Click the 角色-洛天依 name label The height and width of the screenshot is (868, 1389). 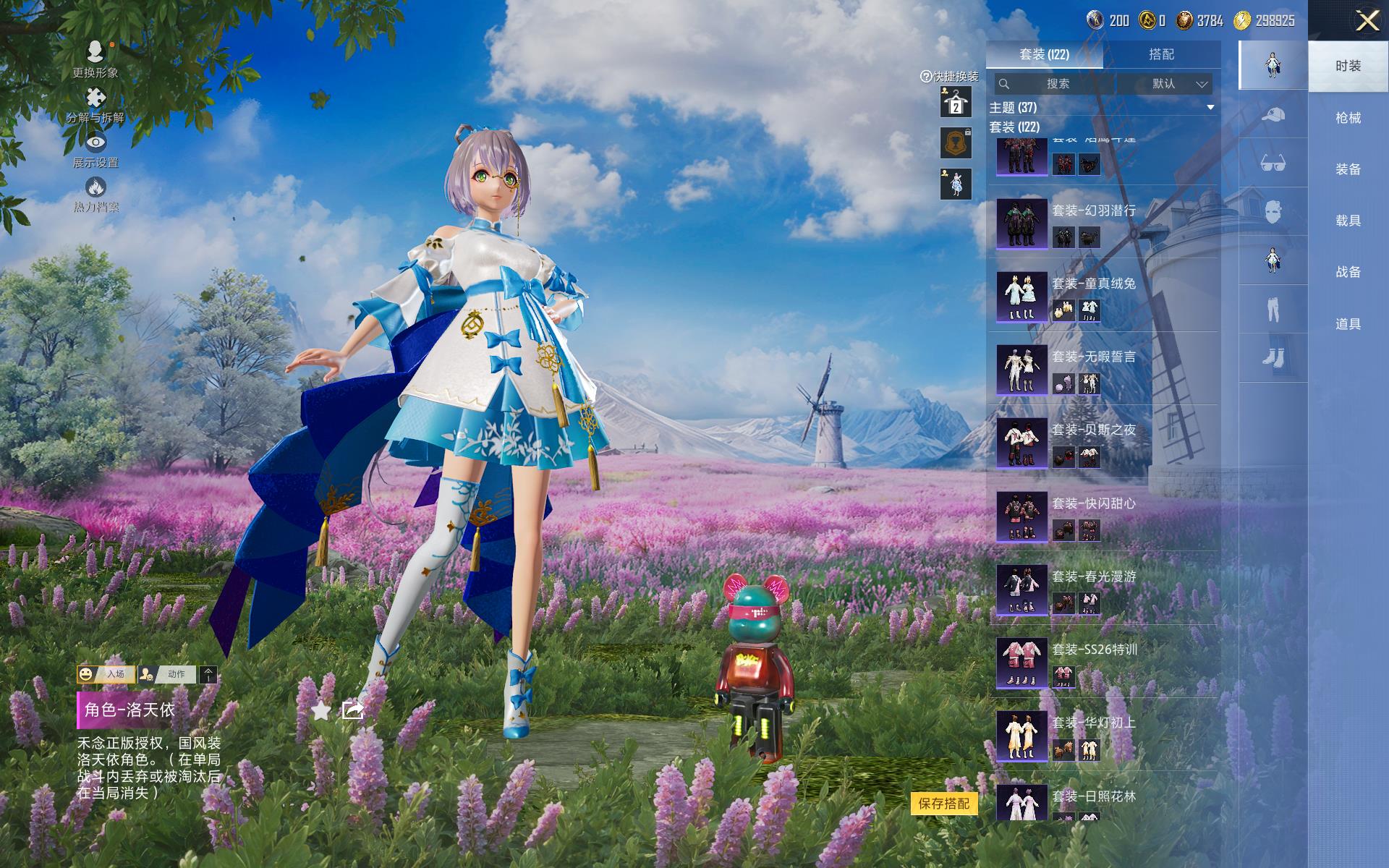click(129, 710)
